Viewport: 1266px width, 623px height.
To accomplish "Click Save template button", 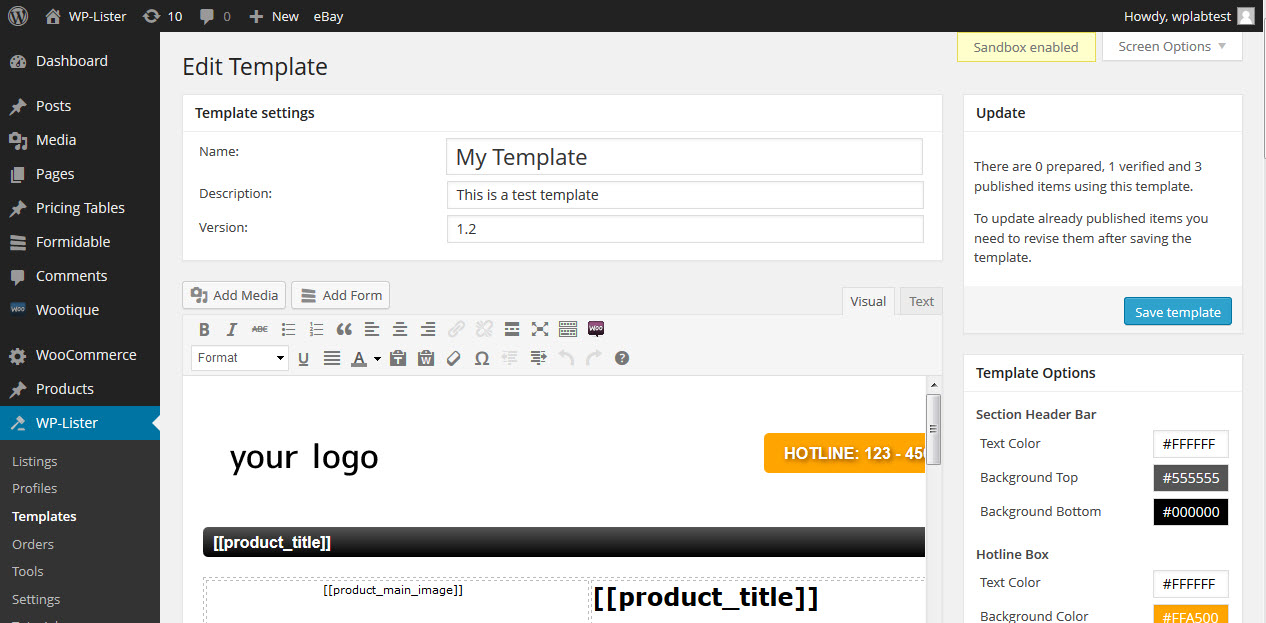I will tap(1177, 312).
